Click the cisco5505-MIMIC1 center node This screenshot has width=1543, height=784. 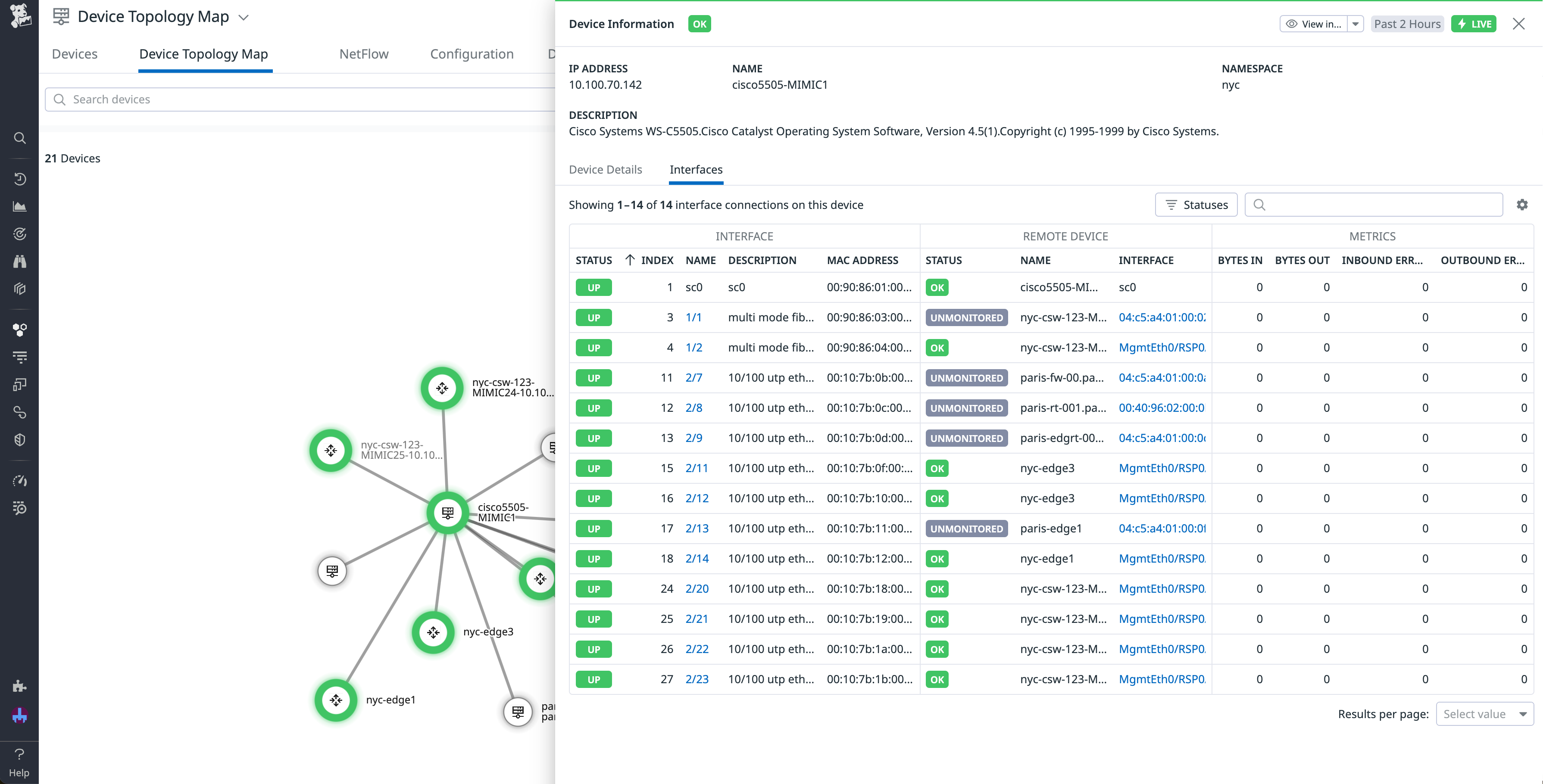click(x=447, y=512)
